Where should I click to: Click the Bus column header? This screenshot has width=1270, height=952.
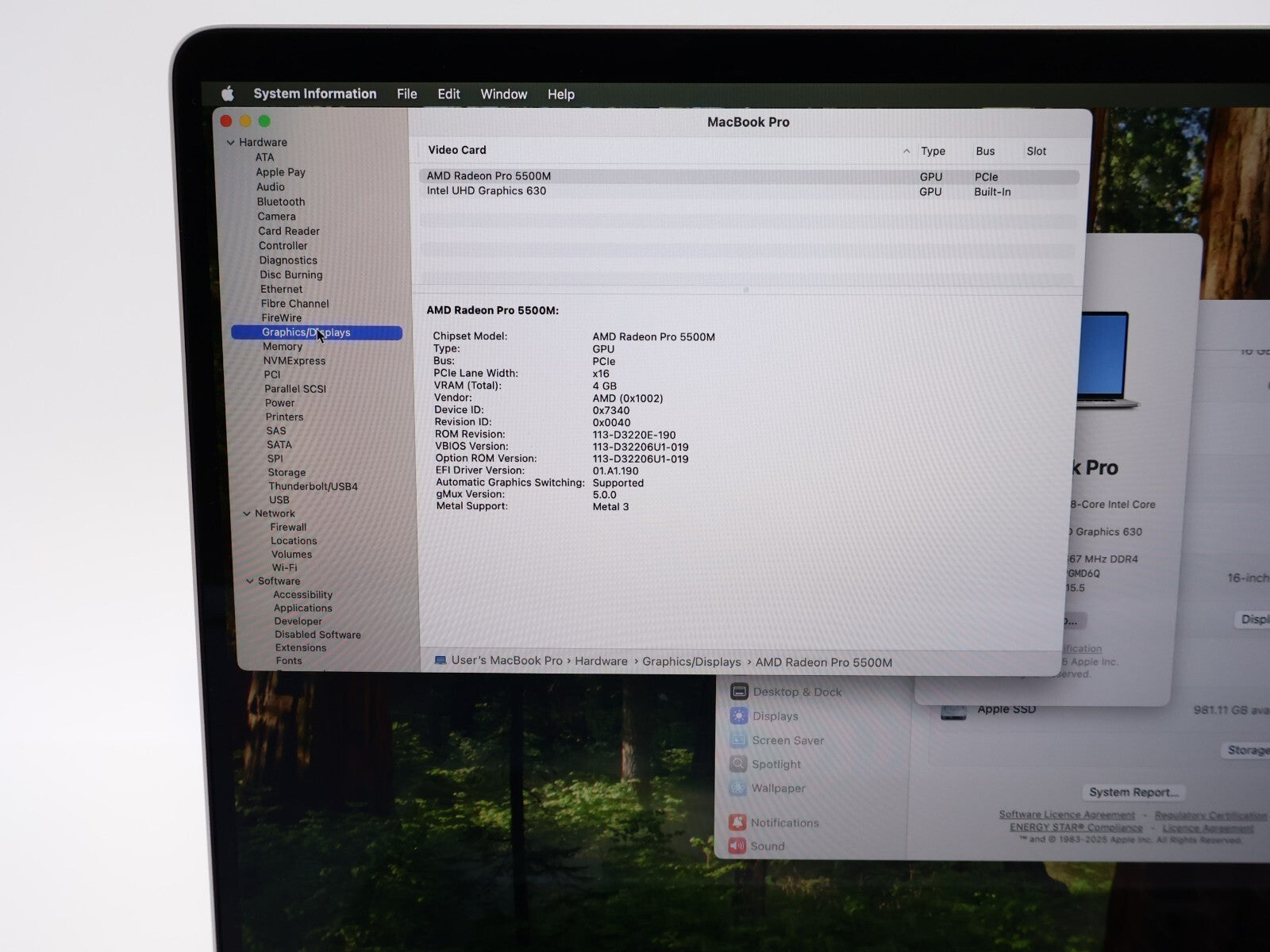tap(985, 151)
